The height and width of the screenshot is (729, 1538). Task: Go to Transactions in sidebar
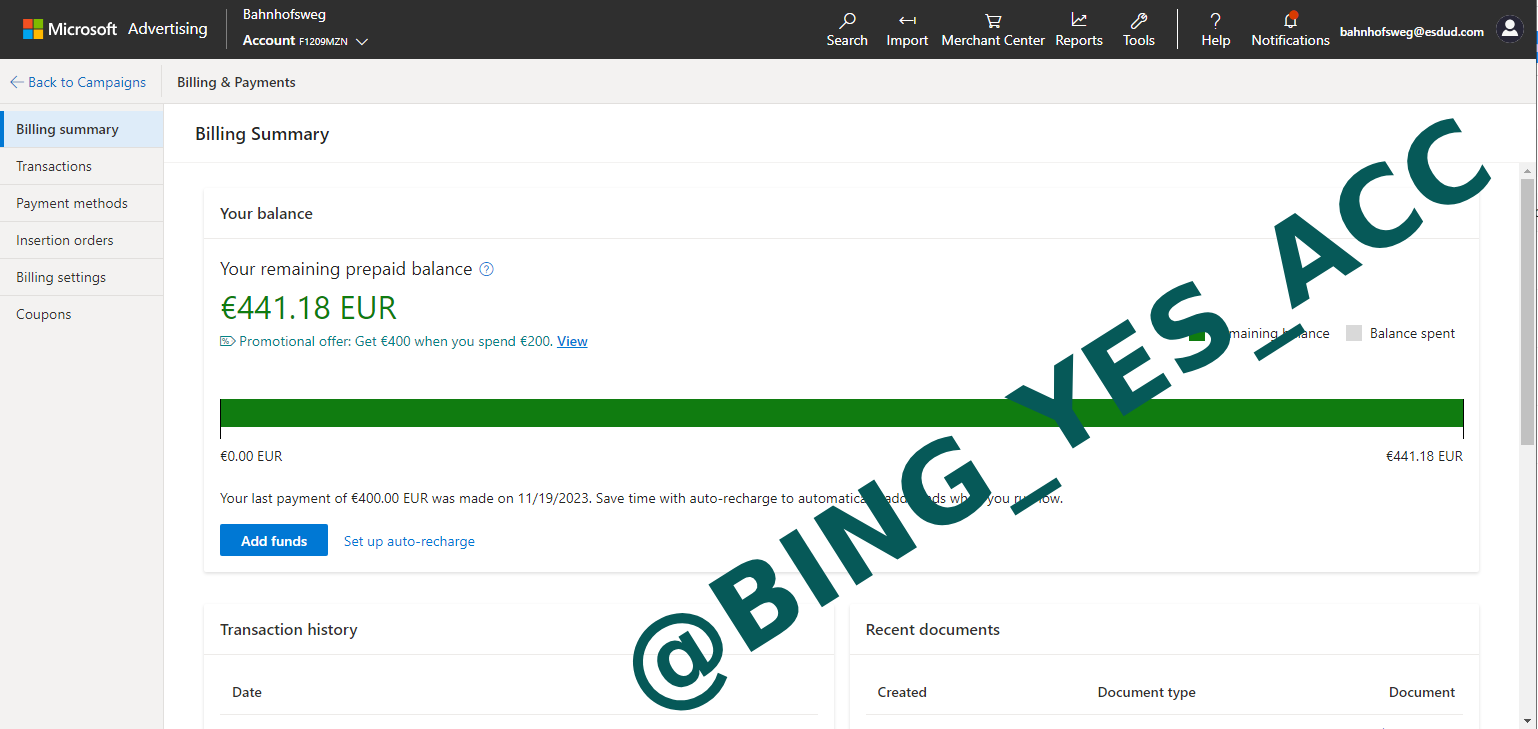(54, 166)
